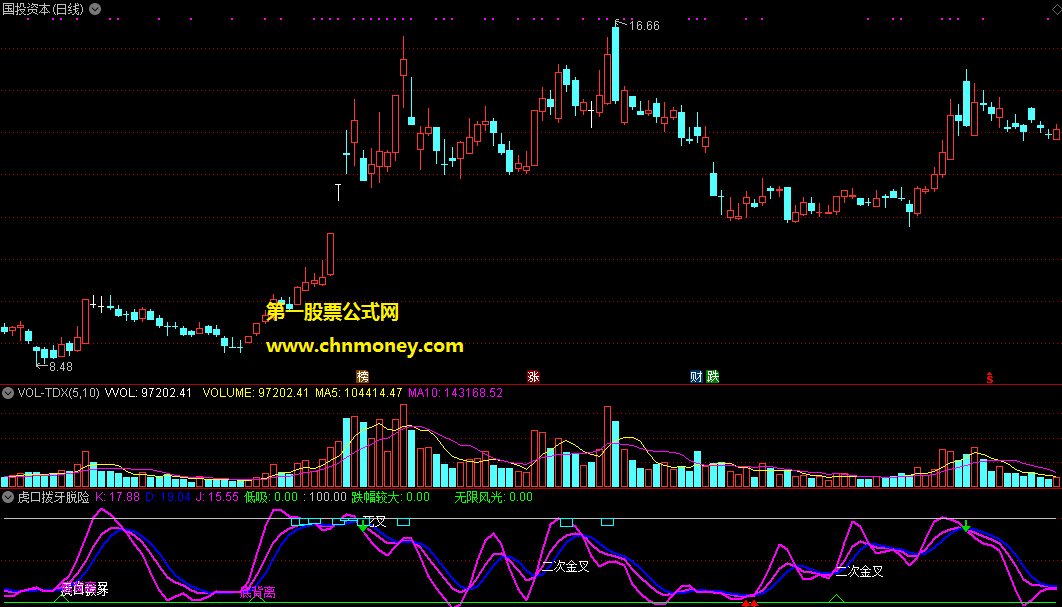Click the 死叉 signal label

tap(375, 522)
